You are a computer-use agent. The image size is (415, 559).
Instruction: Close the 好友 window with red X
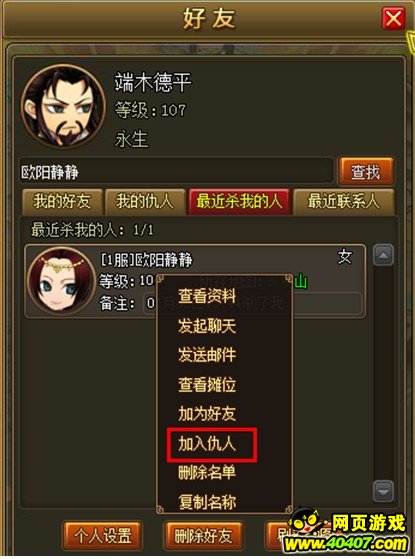[393, 18]
